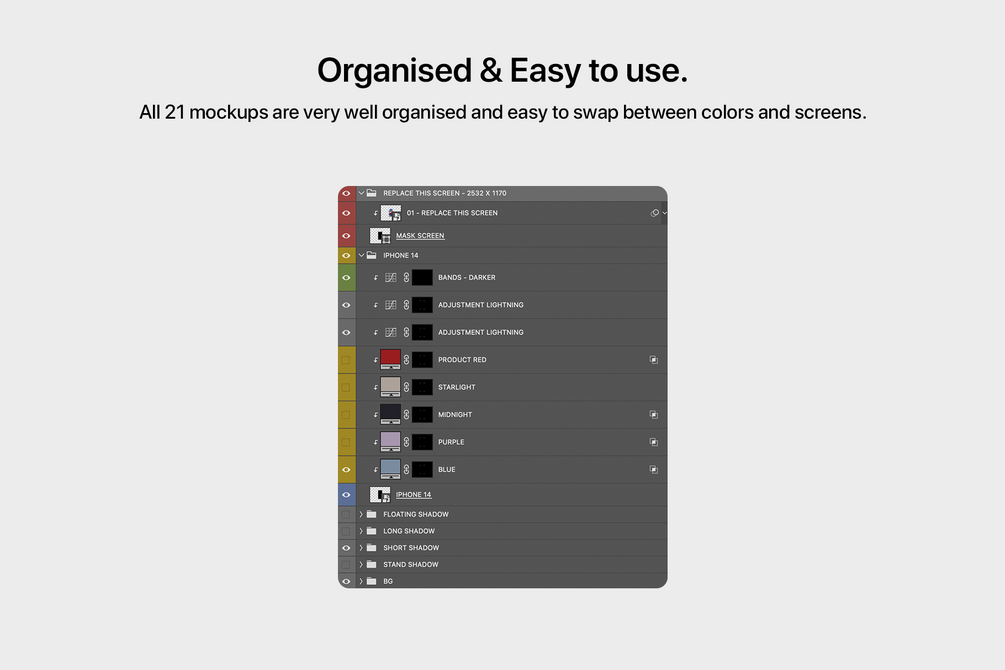
Task: Hide the Blue color layer
Action: (x=346, y=469)
